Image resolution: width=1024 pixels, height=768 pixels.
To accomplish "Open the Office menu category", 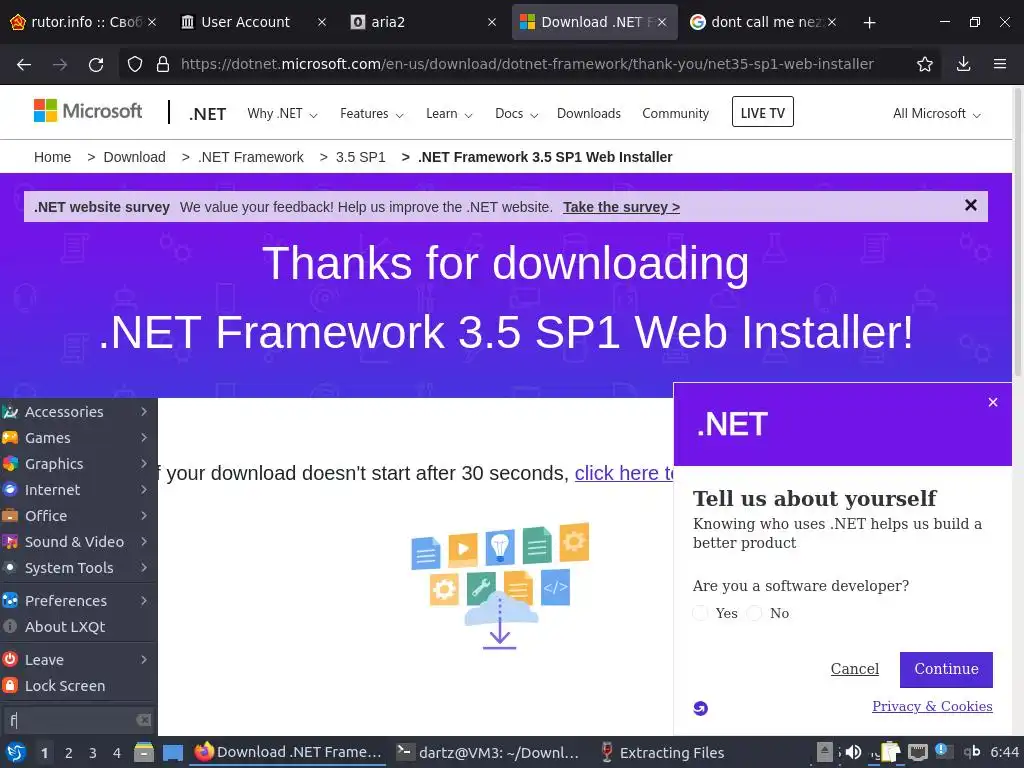I will coord(77,516).
